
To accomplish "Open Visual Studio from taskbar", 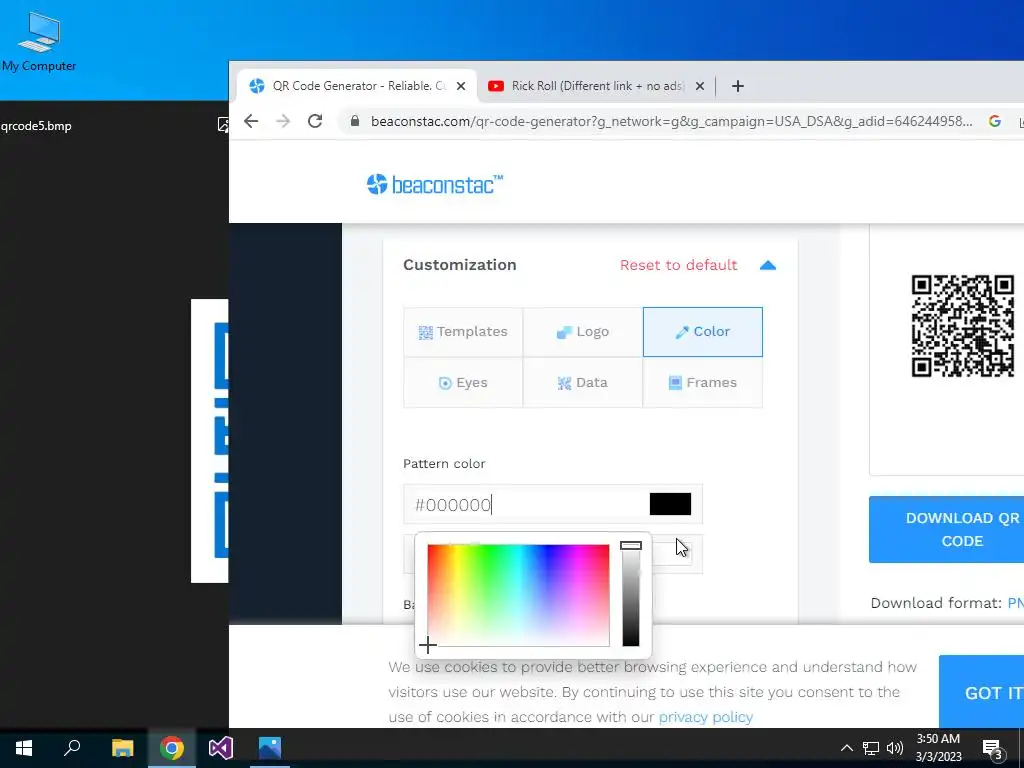I will click(221, 748).
